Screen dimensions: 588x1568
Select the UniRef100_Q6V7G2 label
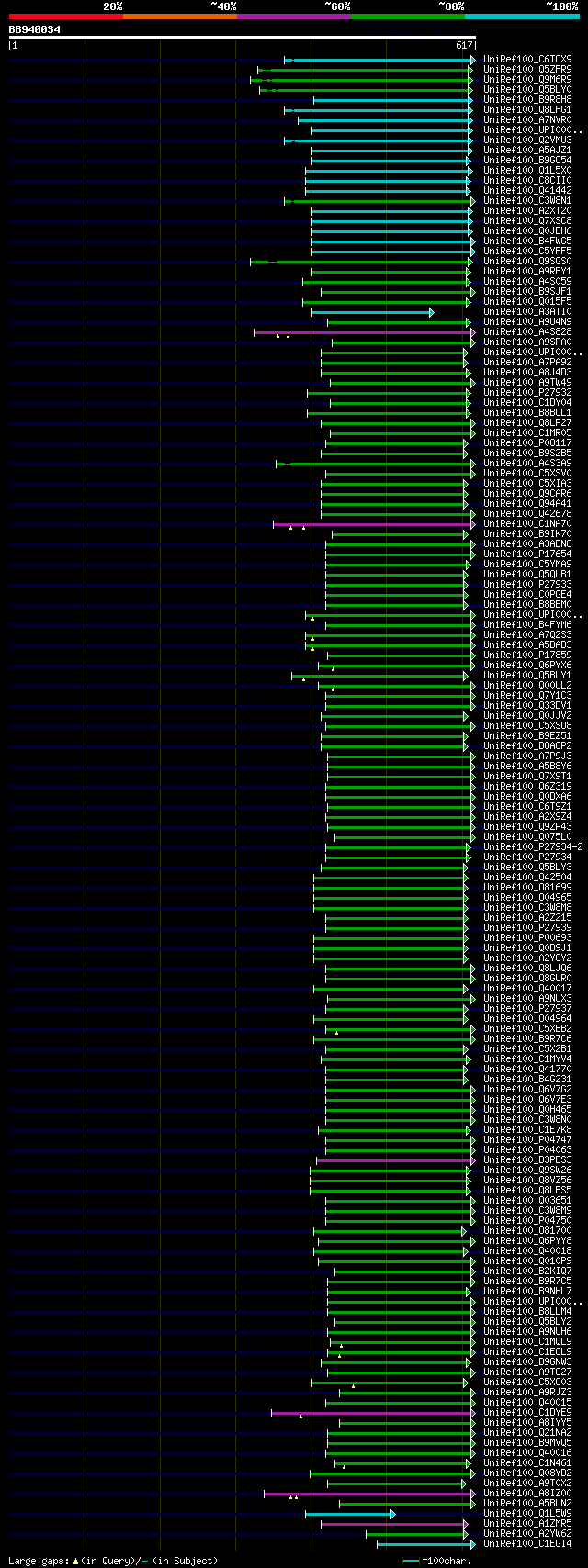pos(527,1090)
